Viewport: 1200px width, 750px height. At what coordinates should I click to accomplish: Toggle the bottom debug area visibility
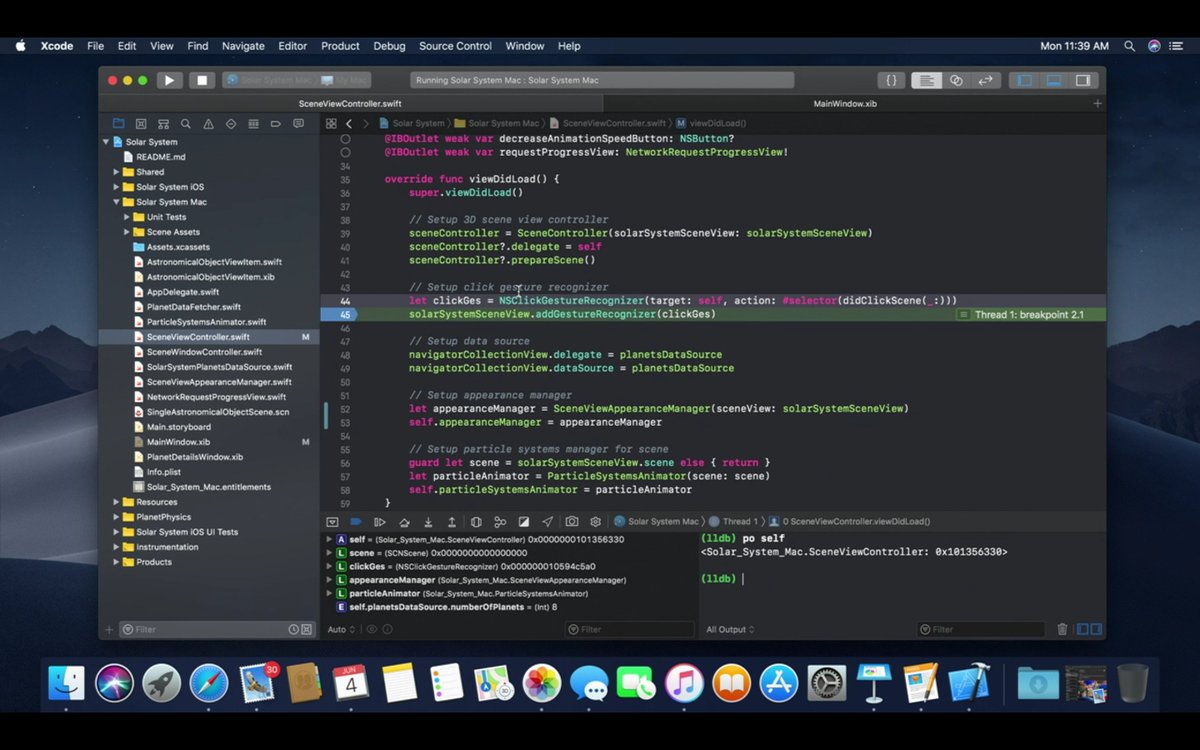pyautogui.click(x=1053, y=80)
